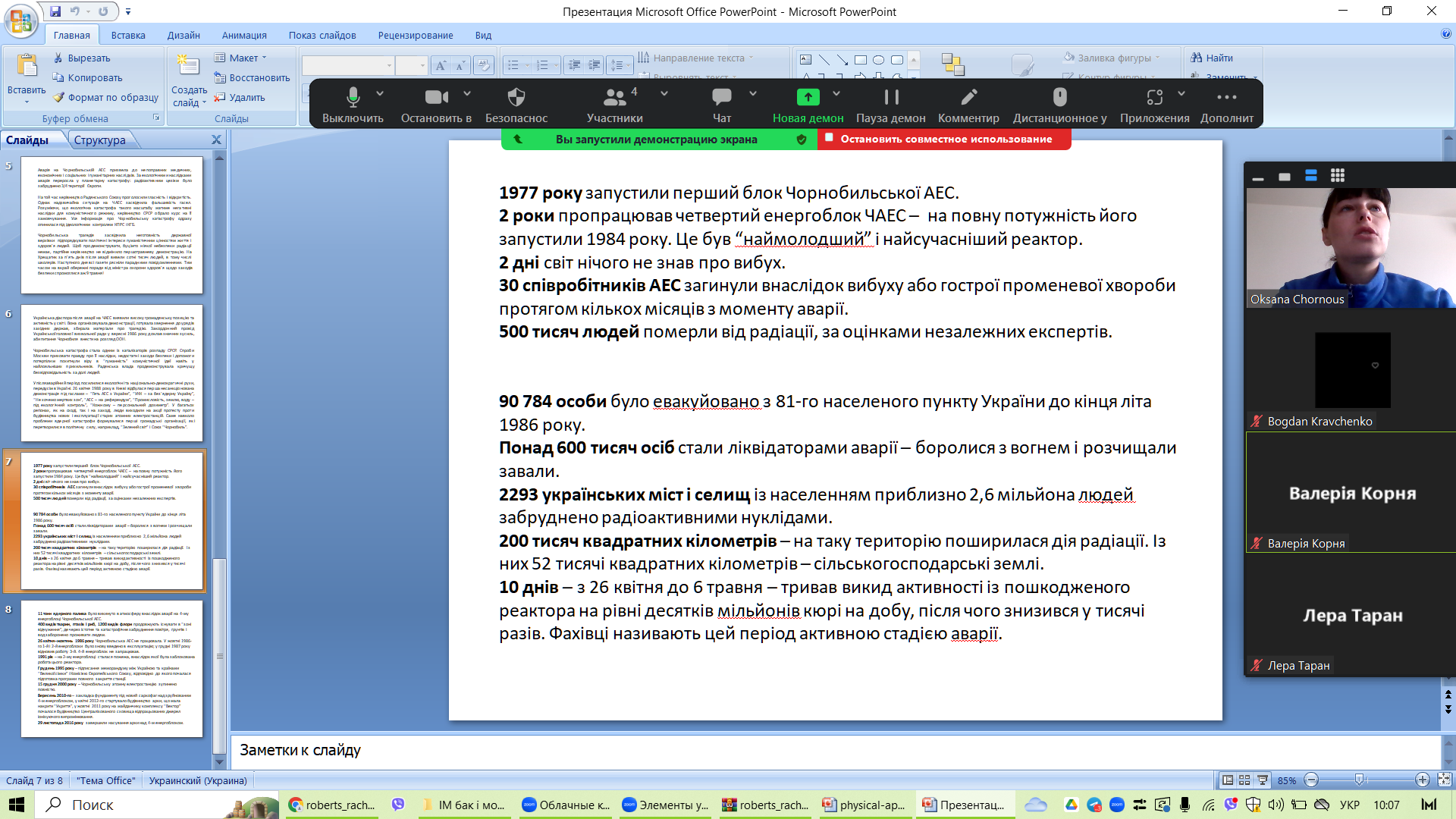Open the Вид ribbon tab
Screen dimensions: 1456x819
[x=484, y=35]
